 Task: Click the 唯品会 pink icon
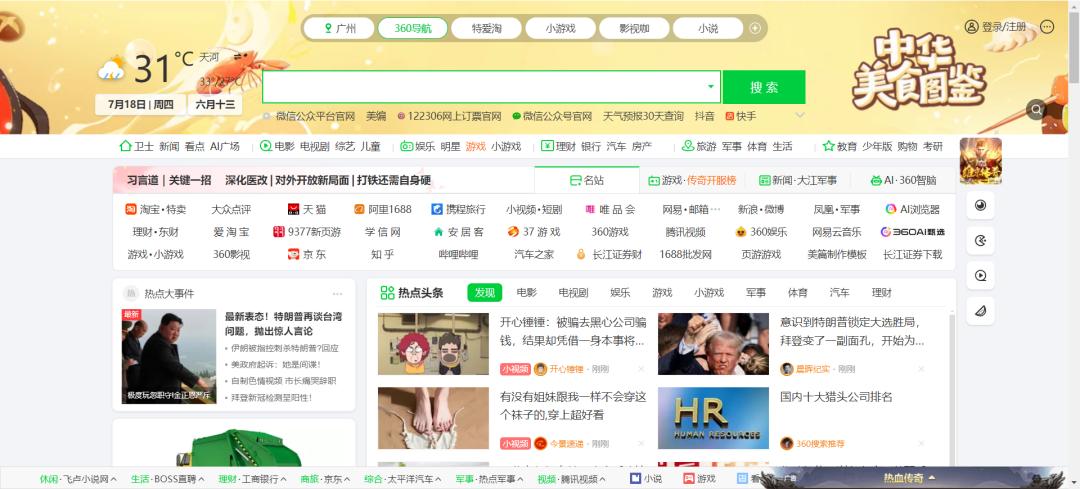590,209
